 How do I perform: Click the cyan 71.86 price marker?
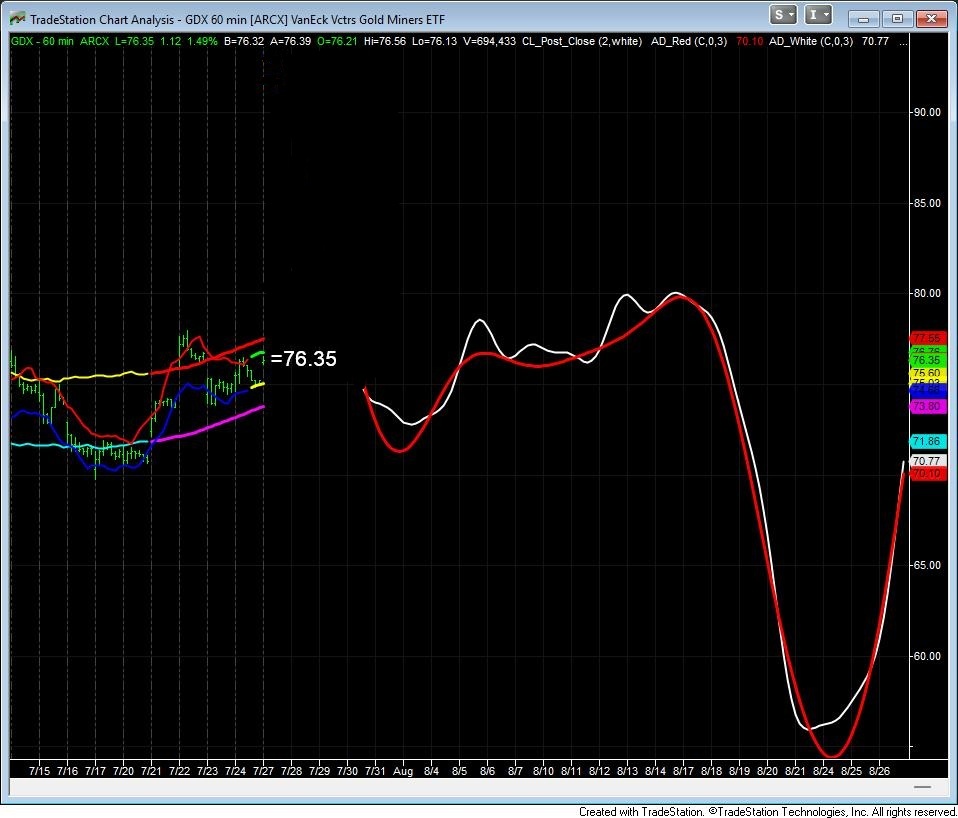coord(927,441)
